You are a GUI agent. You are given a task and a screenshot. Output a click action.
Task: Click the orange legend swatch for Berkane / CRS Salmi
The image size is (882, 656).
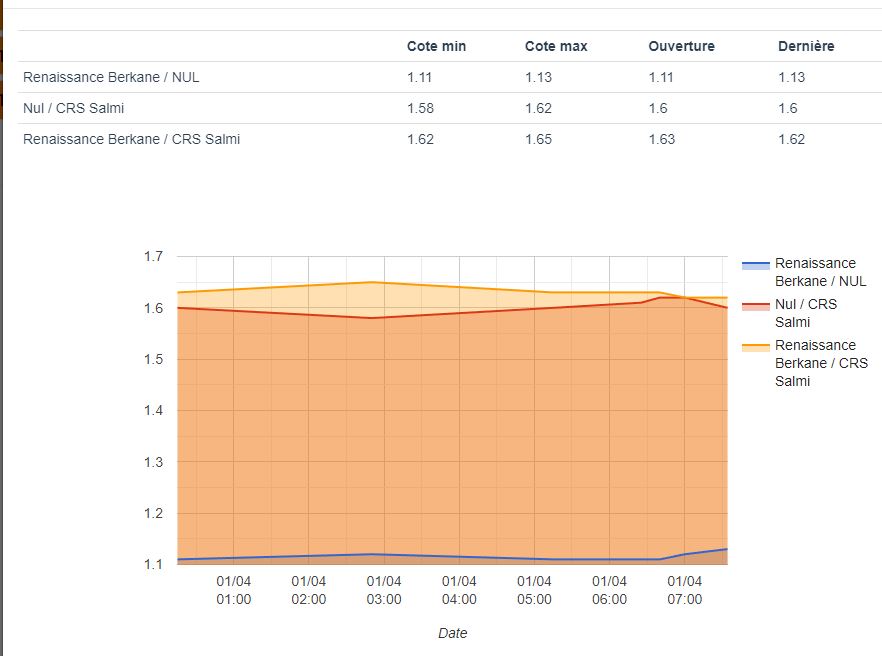[x=756, y=347]
